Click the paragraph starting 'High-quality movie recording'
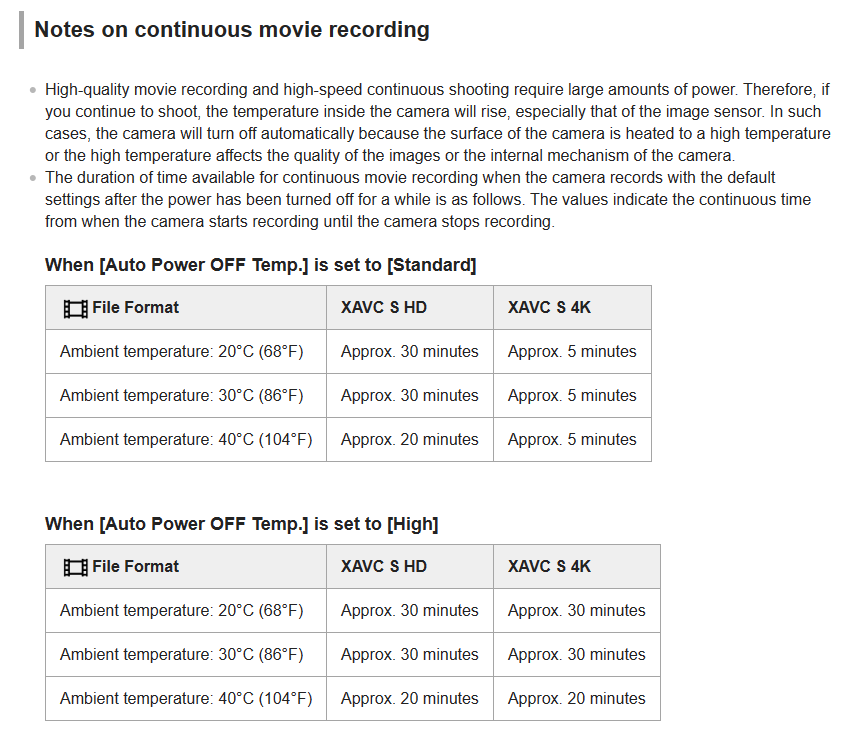The height and width of the screenshot is (734, 848). (438, 122)
